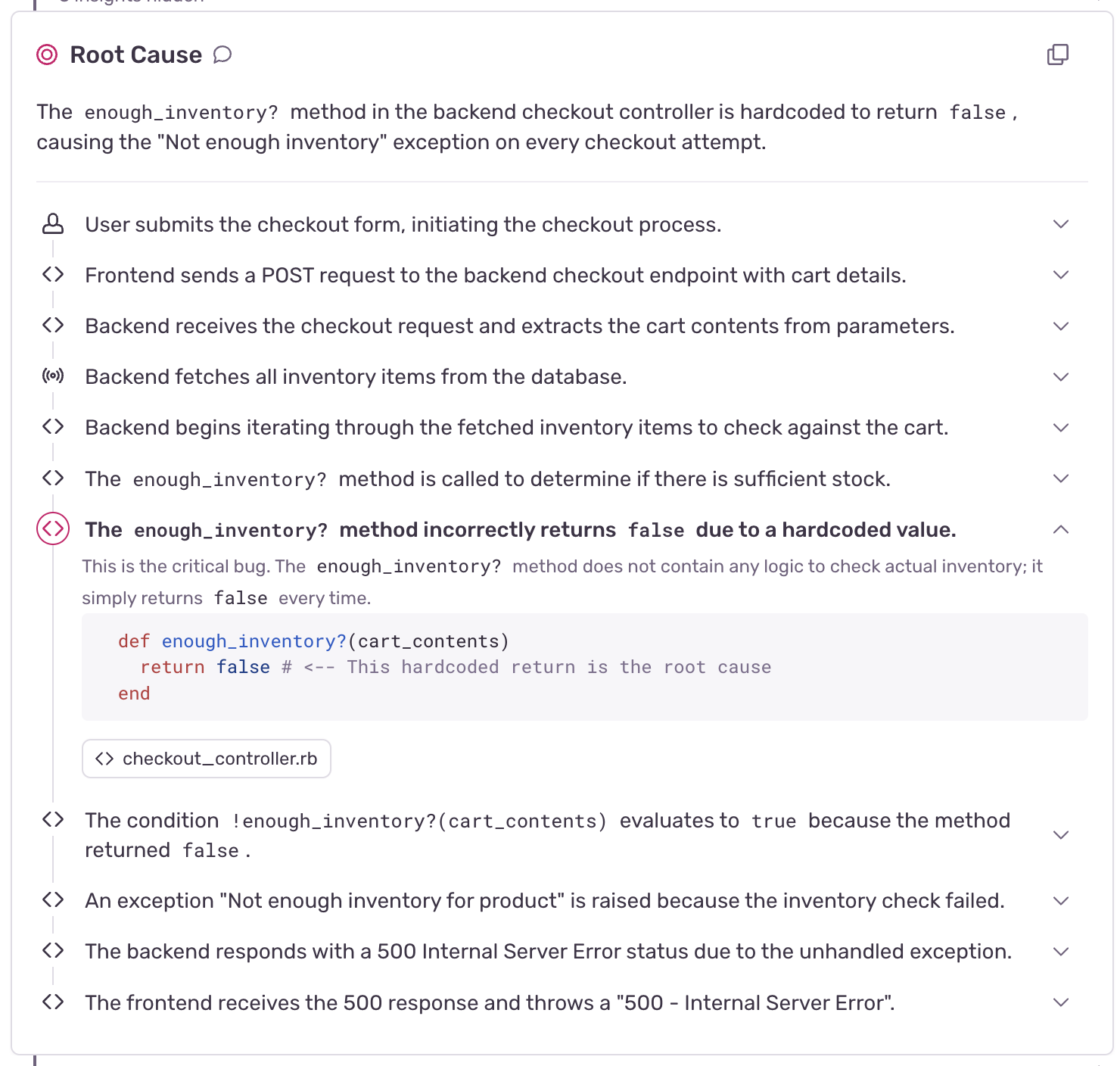Screen dimensions: 1120x1066
Task: Expand the POST request step details
Action: pos(1061,274)
